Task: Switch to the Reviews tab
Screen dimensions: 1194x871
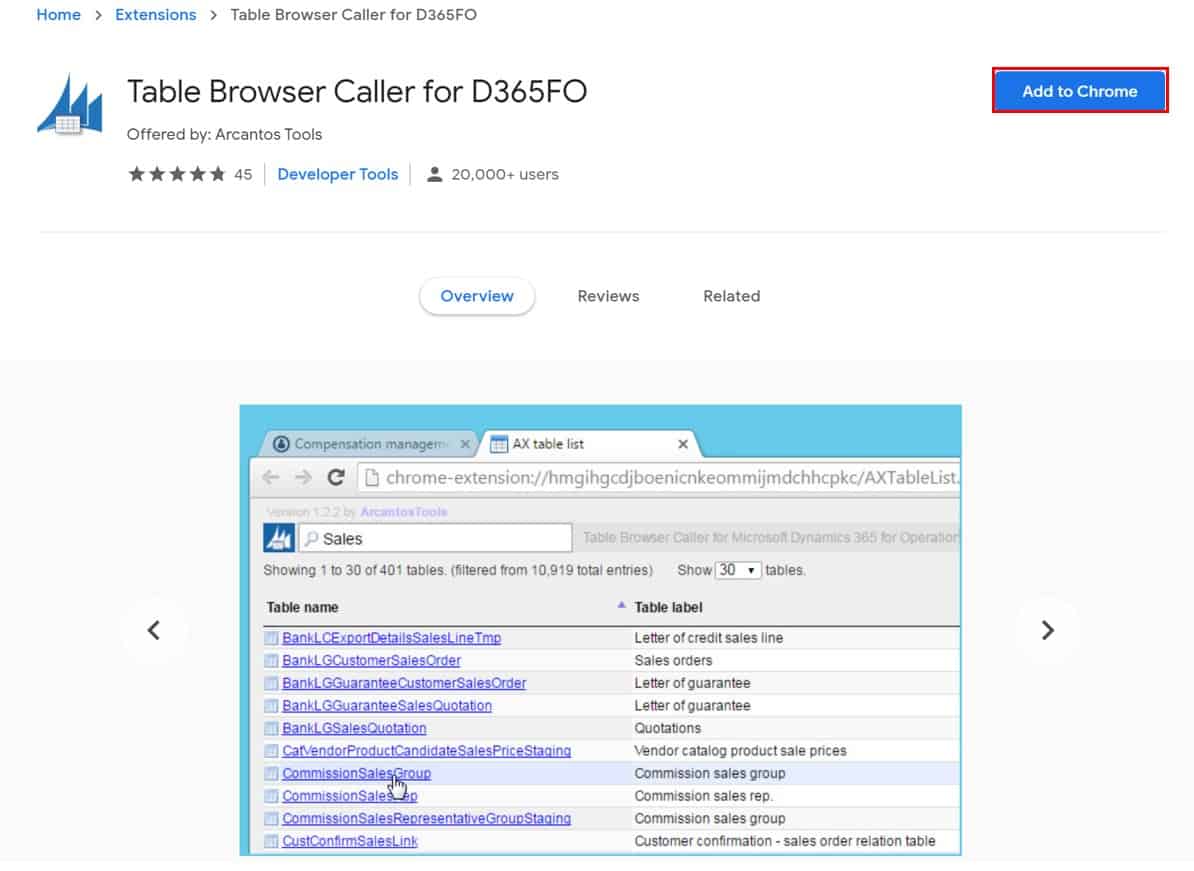Action: coord(608,296)
